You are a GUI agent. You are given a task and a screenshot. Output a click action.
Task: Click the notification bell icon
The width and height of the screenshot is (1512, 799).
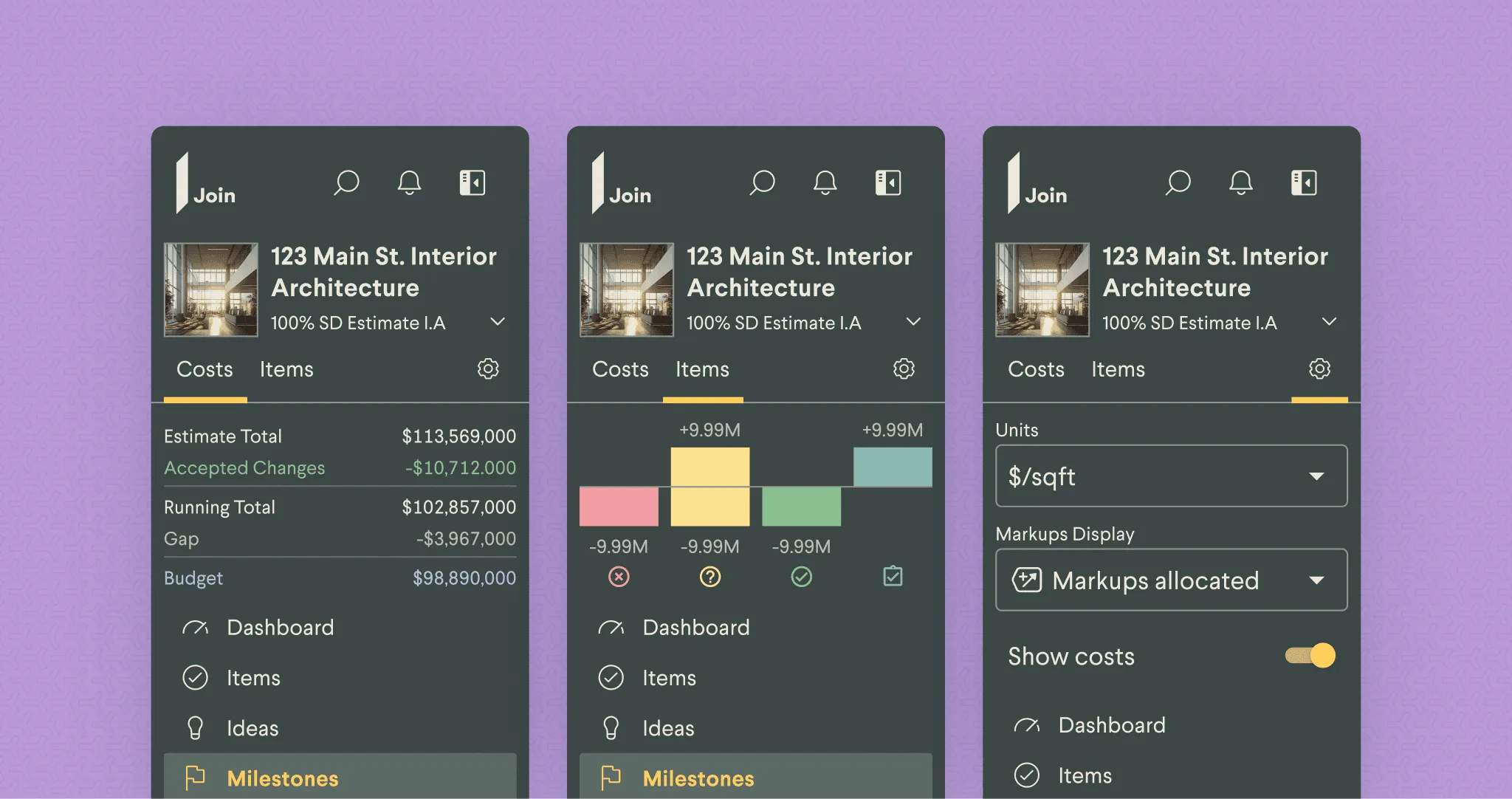tap(410, 183)
